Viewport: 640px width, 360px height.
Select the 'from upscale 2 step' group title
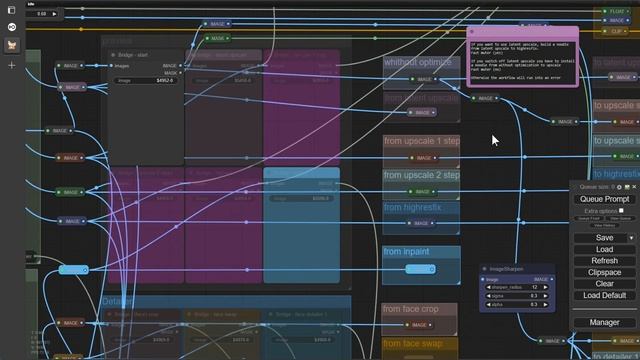pyautogui.click(x=422, y=175)
